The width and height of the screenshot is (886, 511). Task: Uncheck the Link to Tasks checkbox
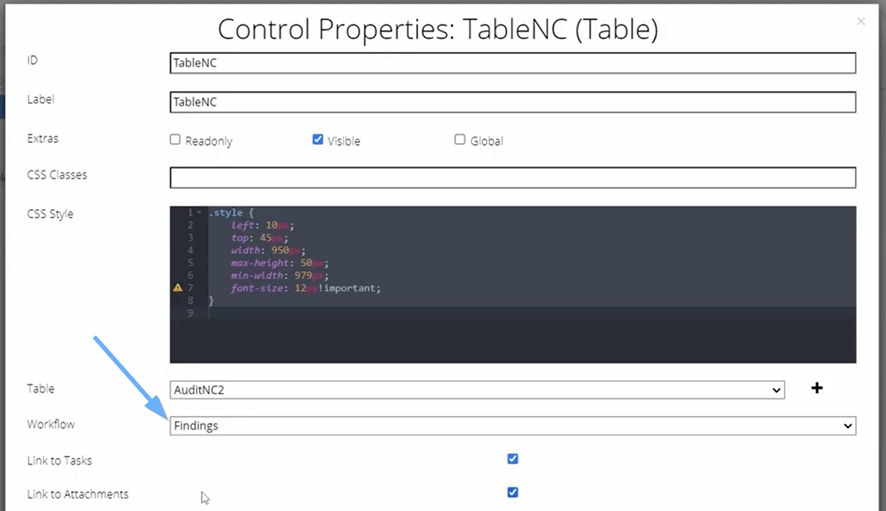click(x=513, y=458)
